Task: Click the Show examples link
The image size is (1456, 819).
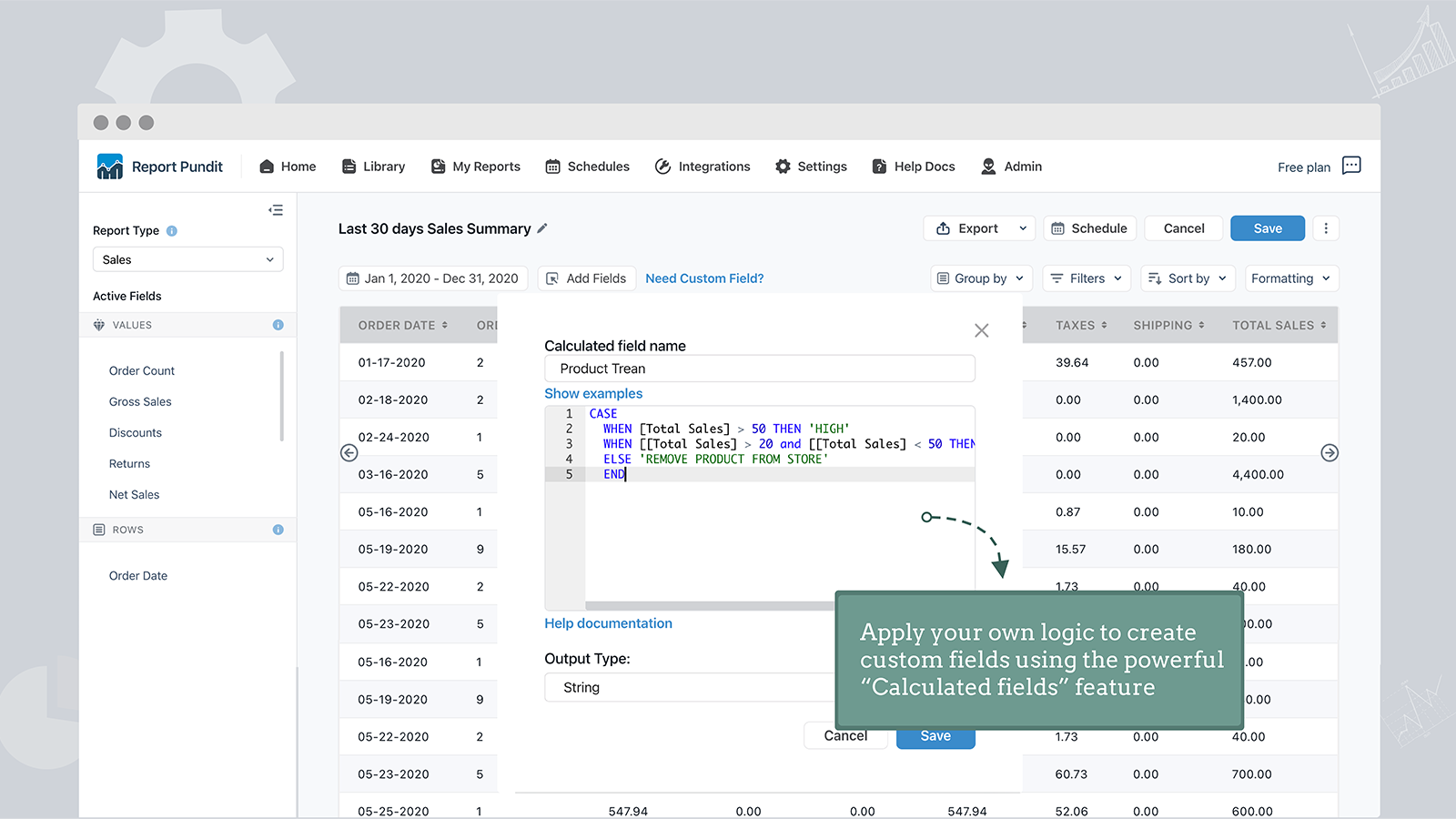Action: pyautogui.click(x=593, y=394)
